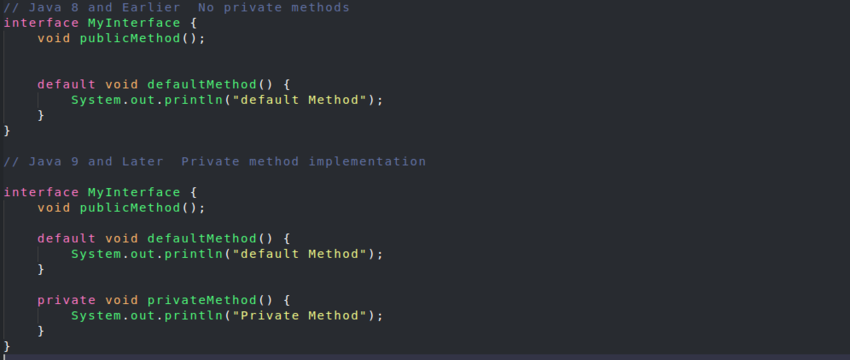Click the interface keyword below the Java 9 comment

coord(41,192)
